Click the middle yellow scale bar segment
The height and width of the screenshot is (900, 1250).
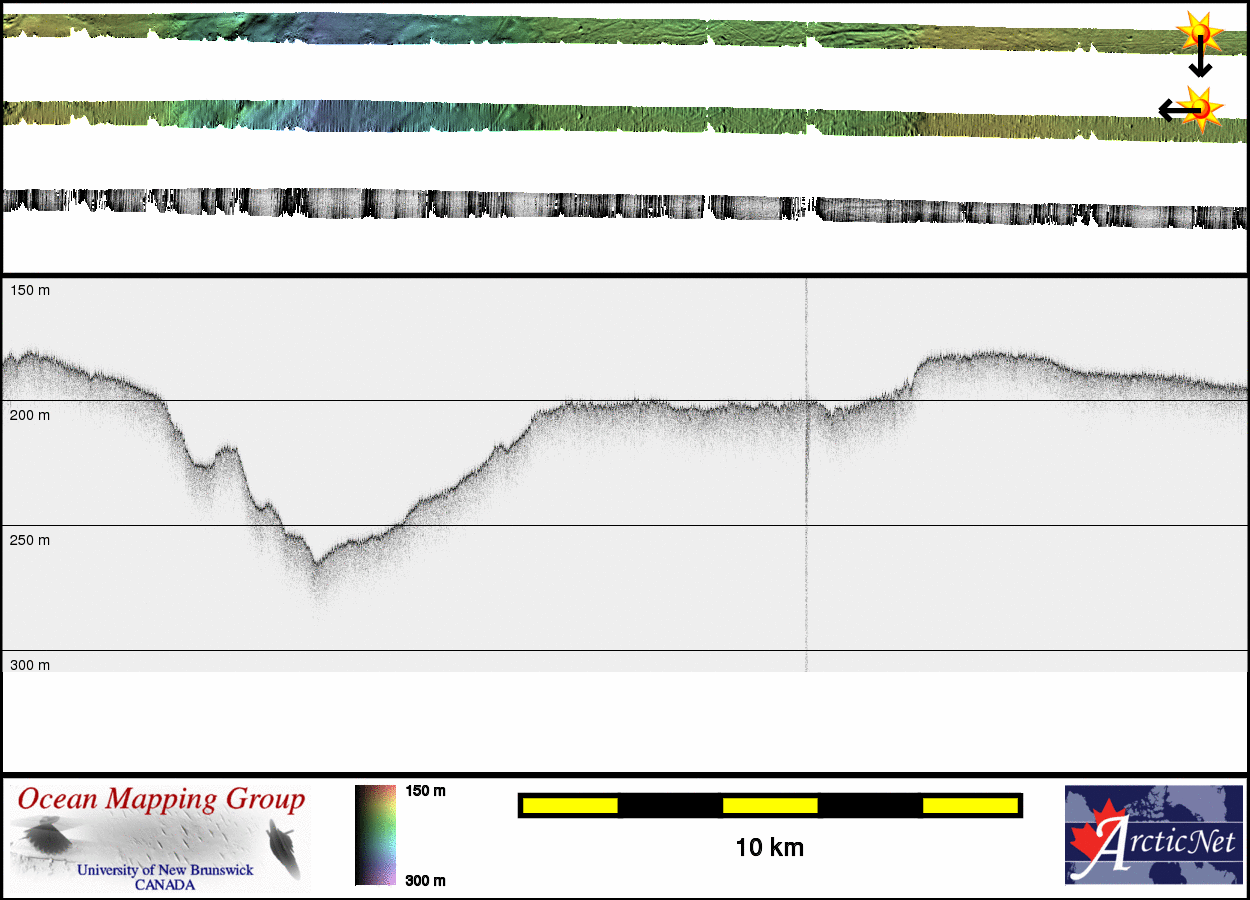point(770,805)
